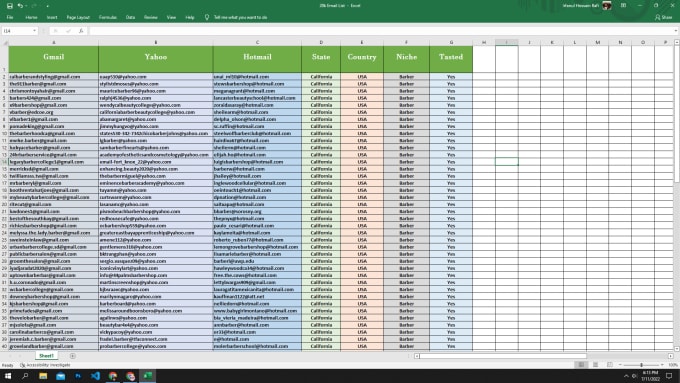The image size is (680, 383).
Task: Click the Niche header cell
Action: (406, 59)
